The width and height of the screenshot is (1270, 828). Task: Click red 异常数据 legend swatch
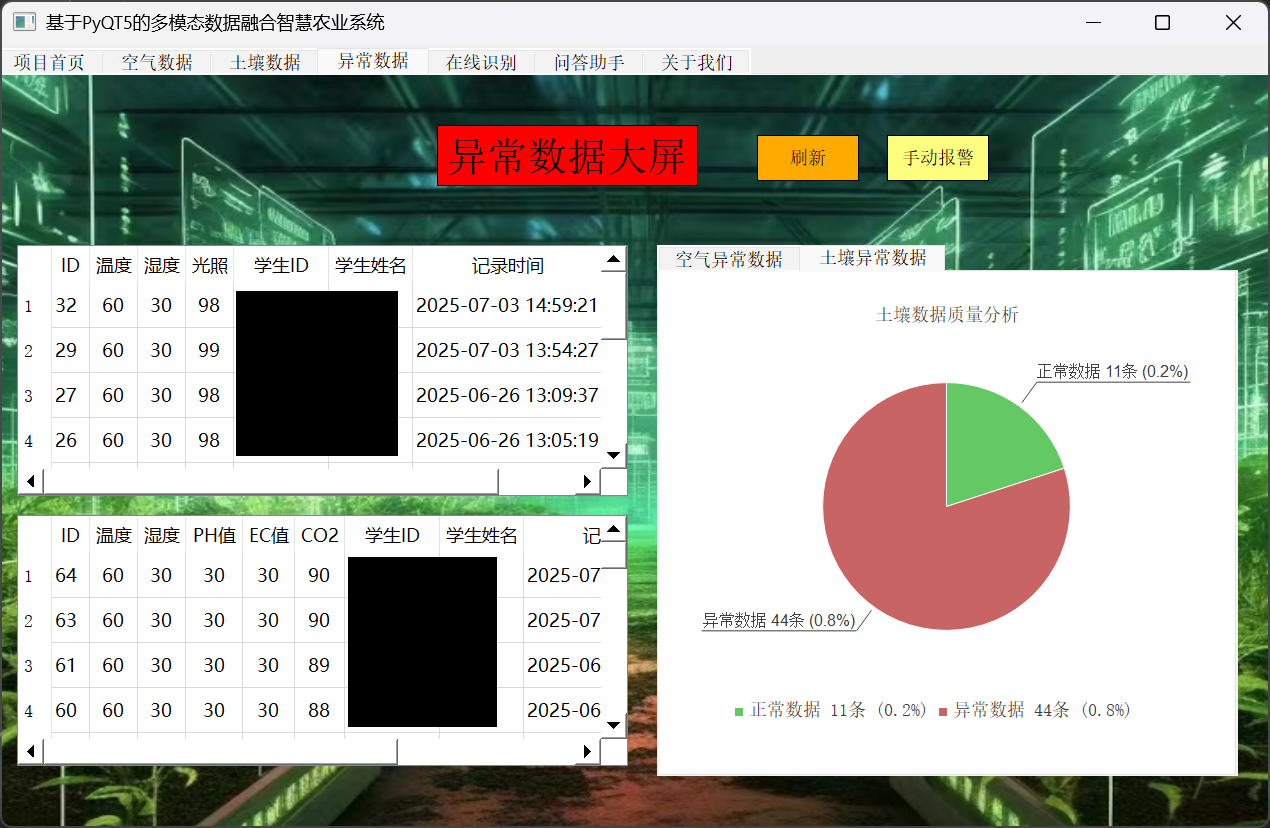pos(943,711)
